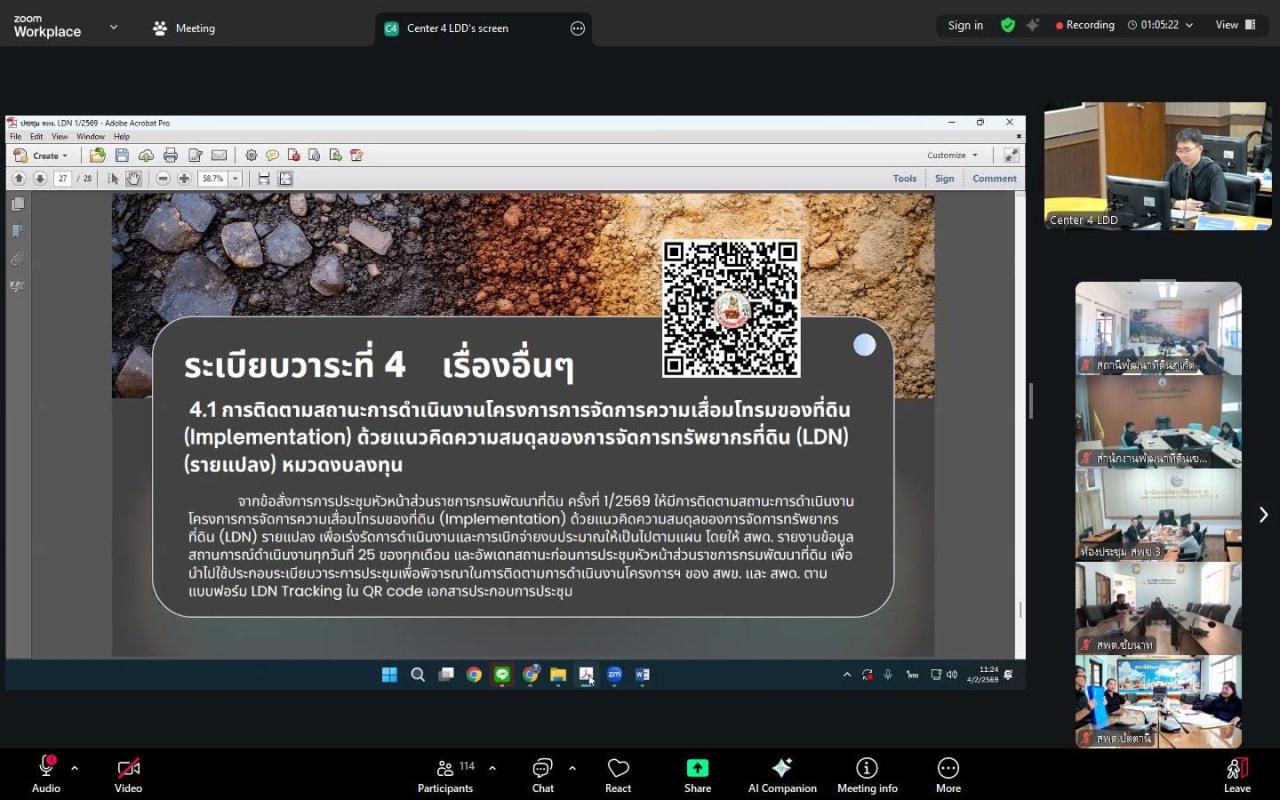Screen dimensions: 1280x800
Task: Open Comment pane in Acrobat
Action: pos(994,178)
